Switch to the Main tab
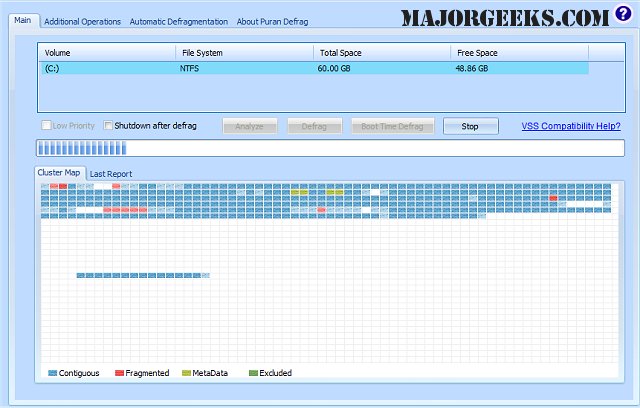Viewport: 640px width, 408px height. click(23, 20)
